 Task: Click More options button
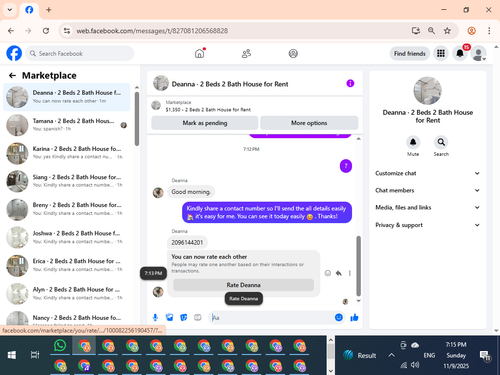click(309, 123)
